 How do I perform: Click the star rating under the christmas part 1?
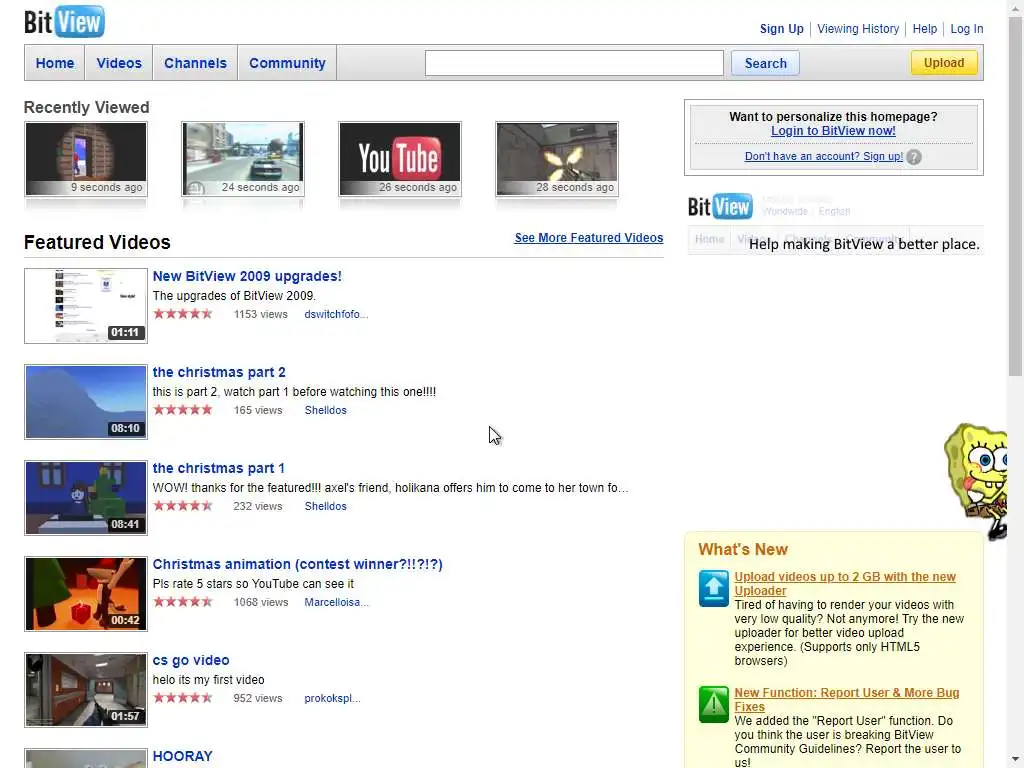point(183,506)
